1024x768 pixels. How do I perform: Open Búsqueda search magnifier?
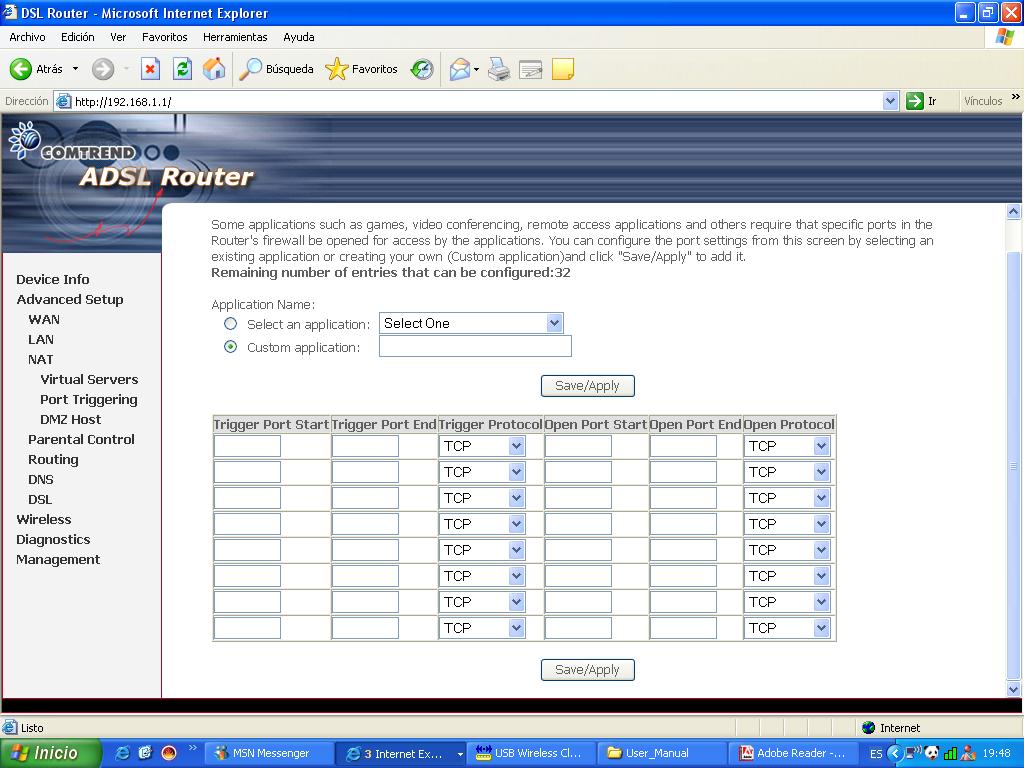(276, 69)
